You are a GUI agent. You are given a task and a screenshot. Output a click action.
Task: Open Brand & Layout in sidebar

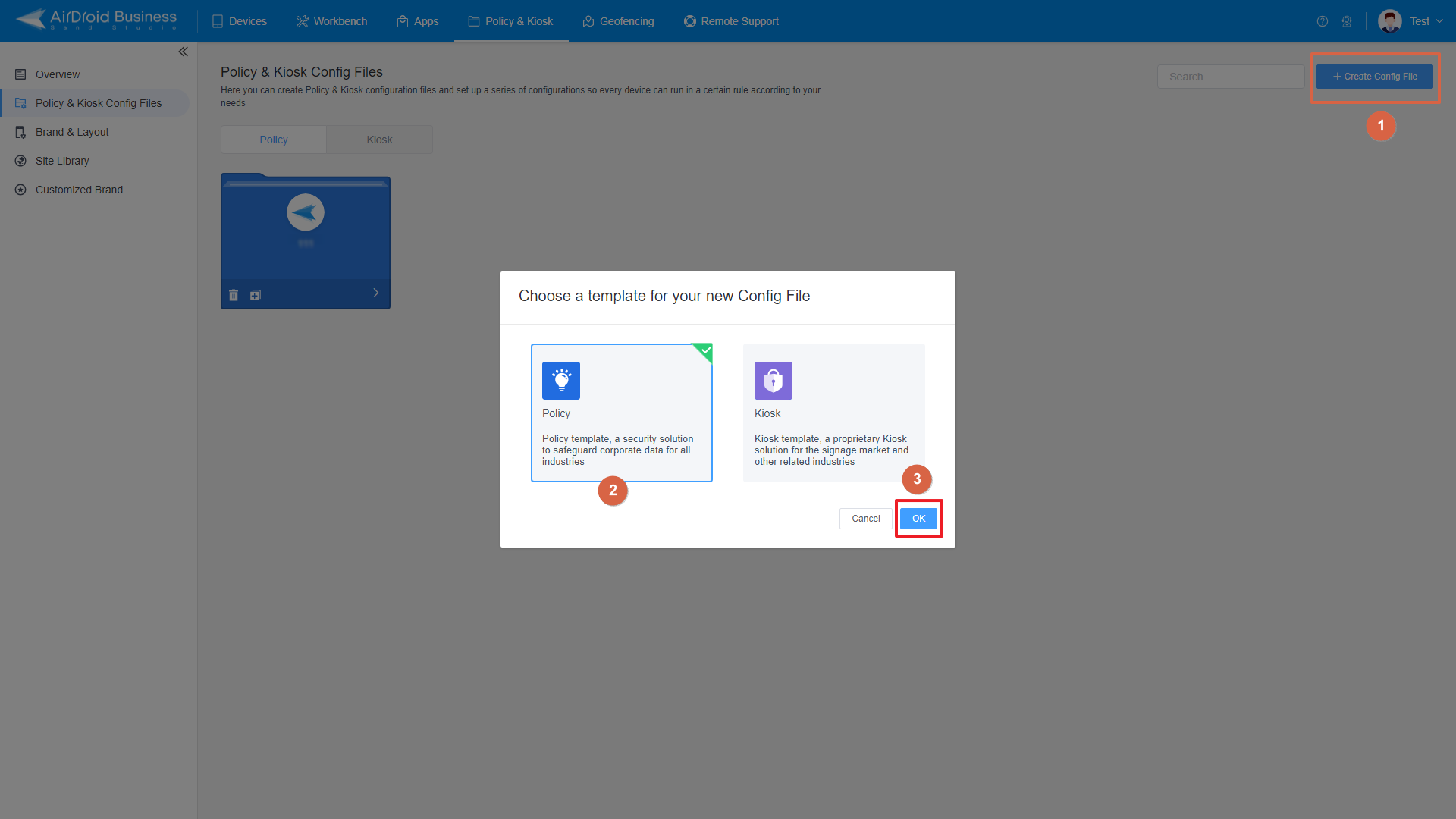click(x=72, y=132)
